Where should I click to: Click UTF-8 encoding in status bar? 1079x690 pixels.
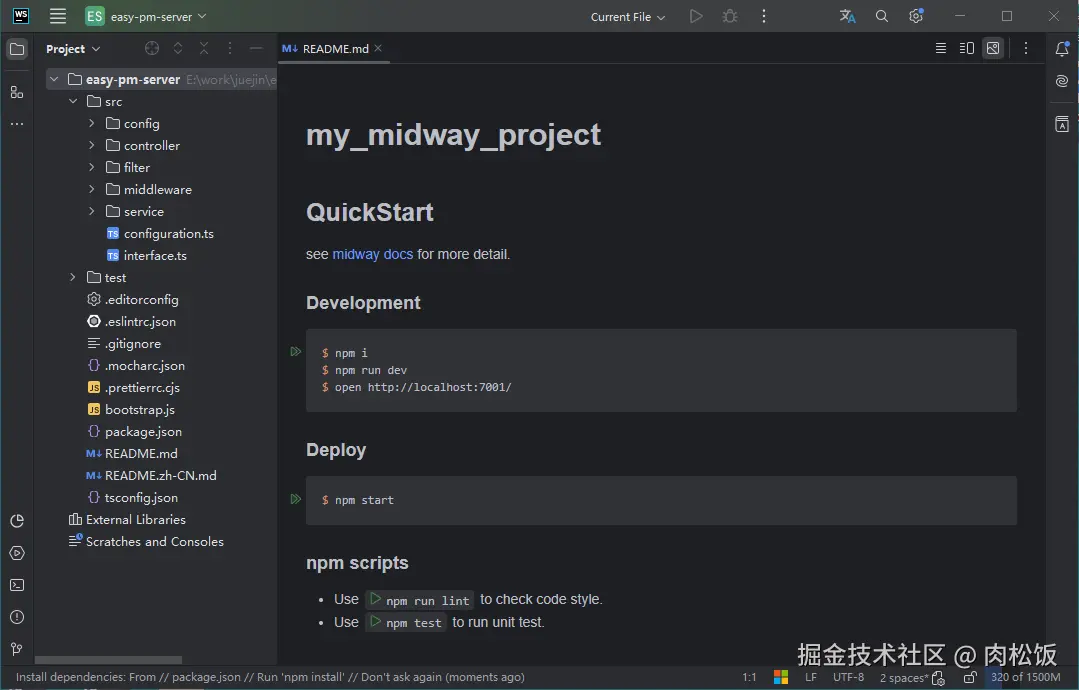tap(848, 678)
